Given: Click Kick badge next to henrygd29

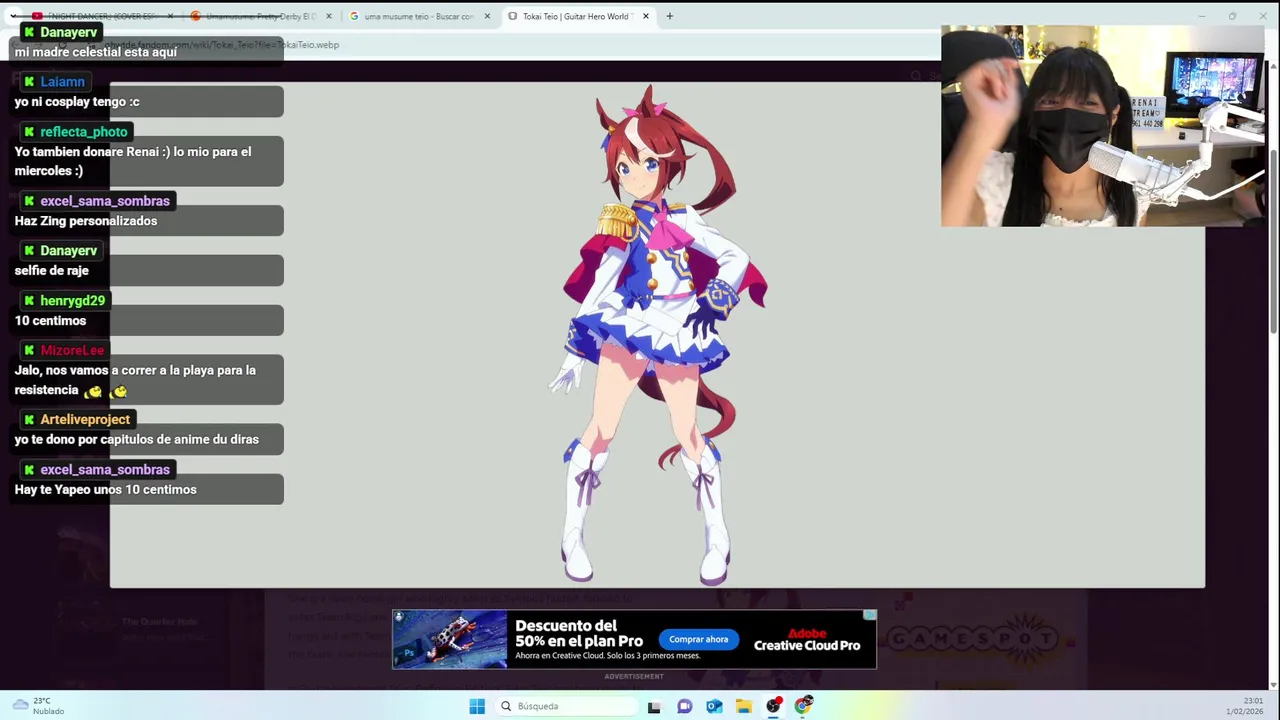Looking at the screenshot, I should (x=29, y=301).
